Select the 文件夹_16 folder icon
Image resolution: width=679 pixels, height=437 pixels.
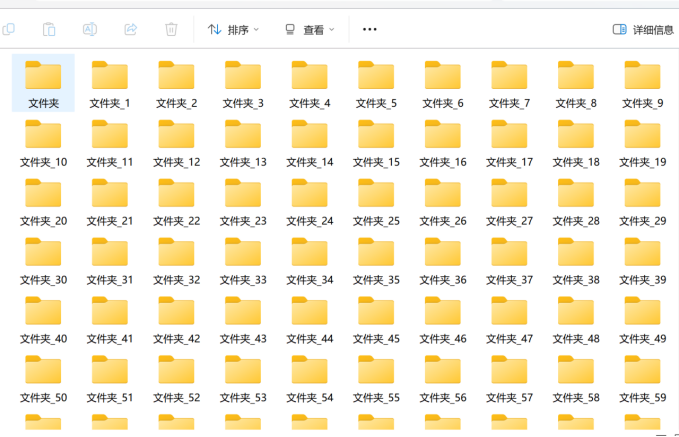pos(443,134)
